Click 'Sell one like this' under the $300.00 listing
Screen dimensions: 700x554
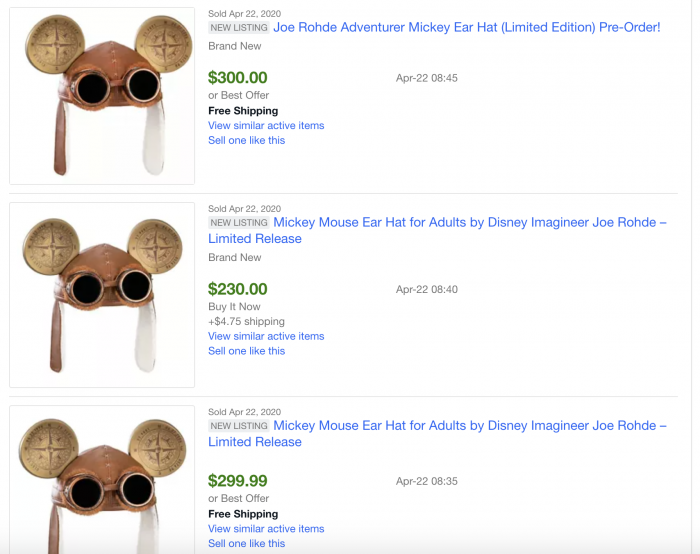(246, 141)
